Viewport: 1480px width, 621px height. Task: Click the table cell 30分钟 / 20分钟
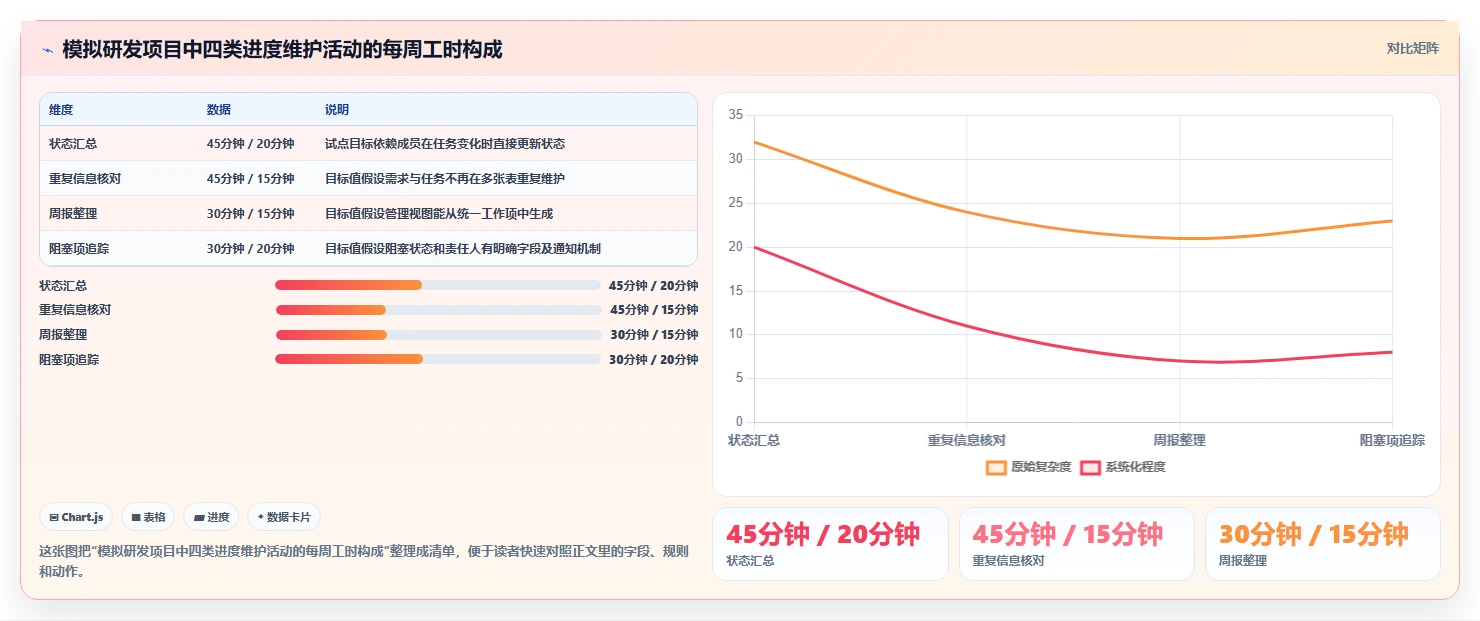(250, 249)
